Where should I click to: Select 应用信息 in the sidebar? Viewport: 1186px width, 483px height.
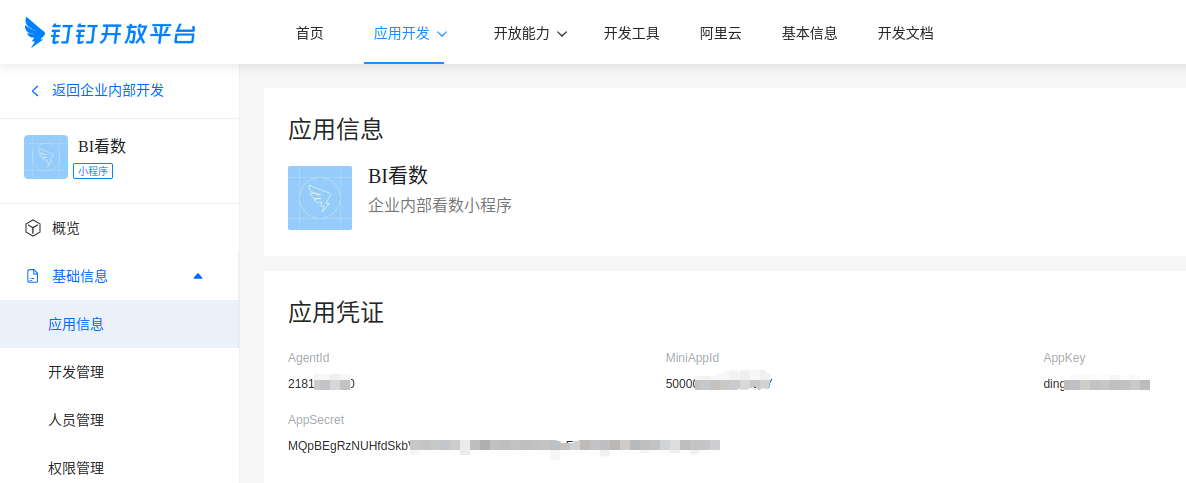click(x=76, y=324)
